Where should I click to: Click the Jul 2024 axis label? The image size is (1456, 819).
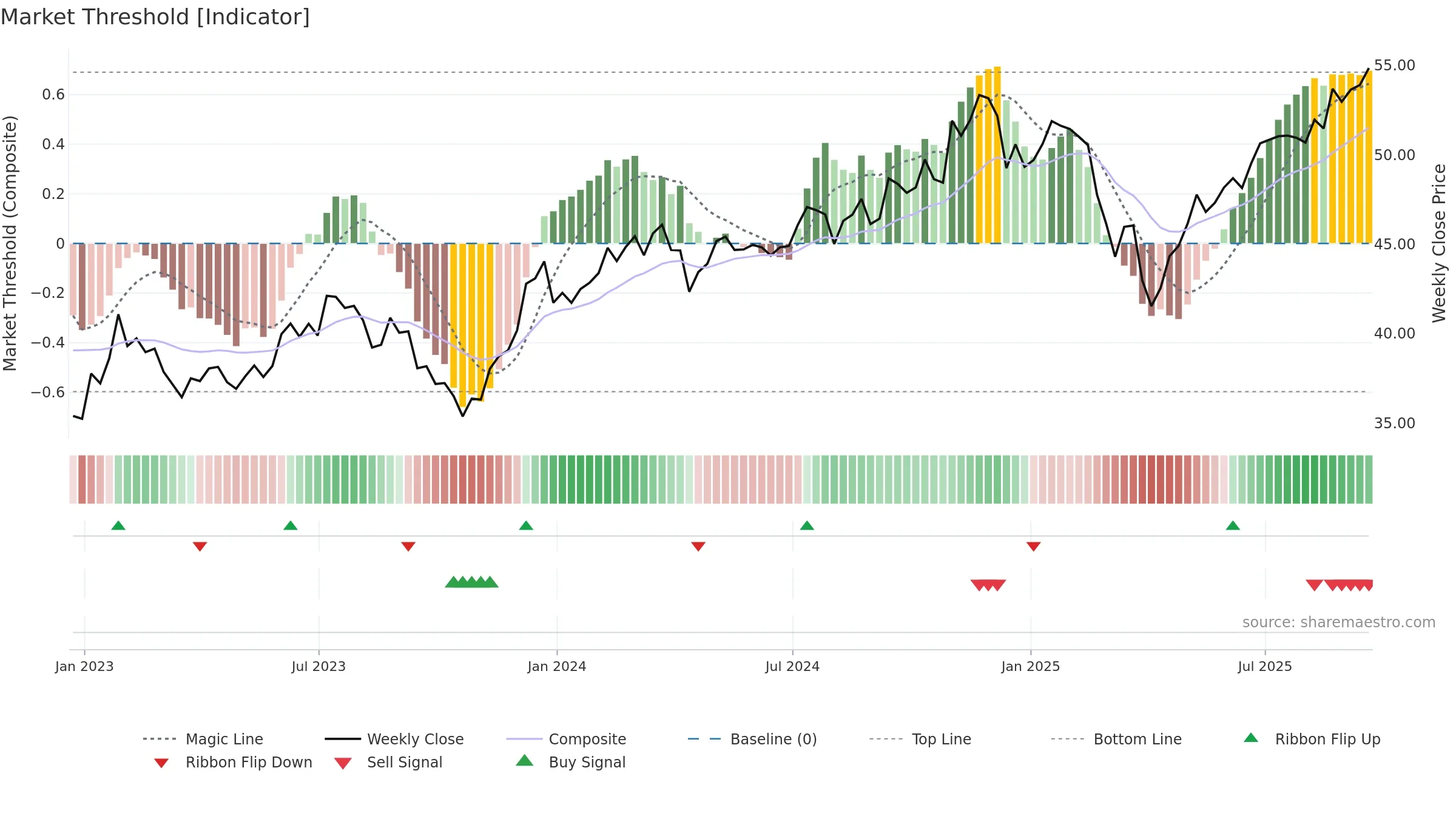[792, 667]
